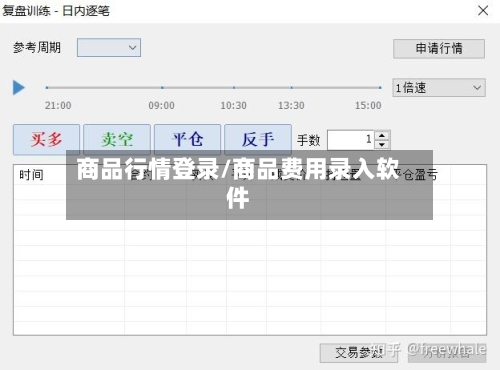Click the 卖空 button
The height and width of the screenshot is (370, 500).
coord(117,139)
